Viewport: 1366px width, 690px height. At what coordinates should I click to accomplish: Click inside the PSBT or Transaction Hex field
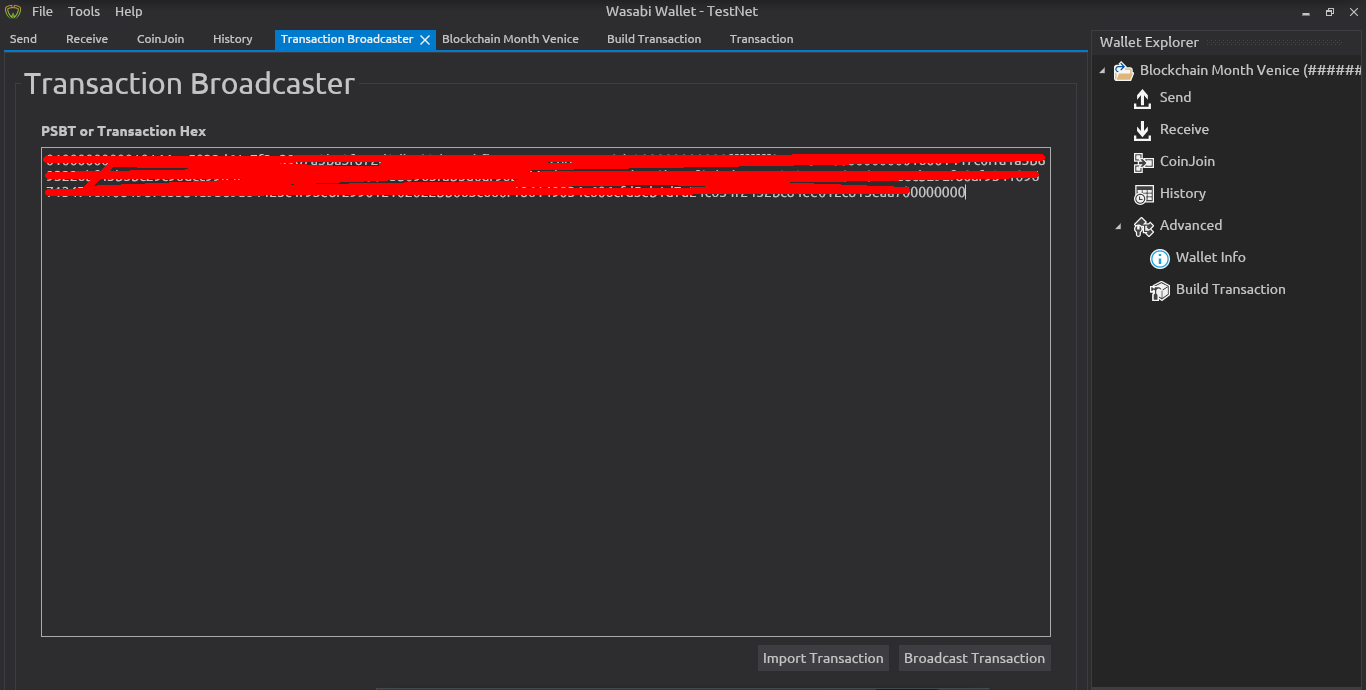(546, 392)
